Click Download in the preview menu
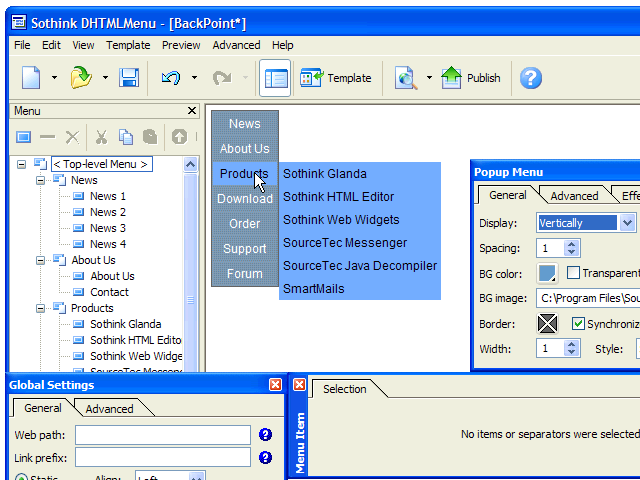 [x=245, y=199]
